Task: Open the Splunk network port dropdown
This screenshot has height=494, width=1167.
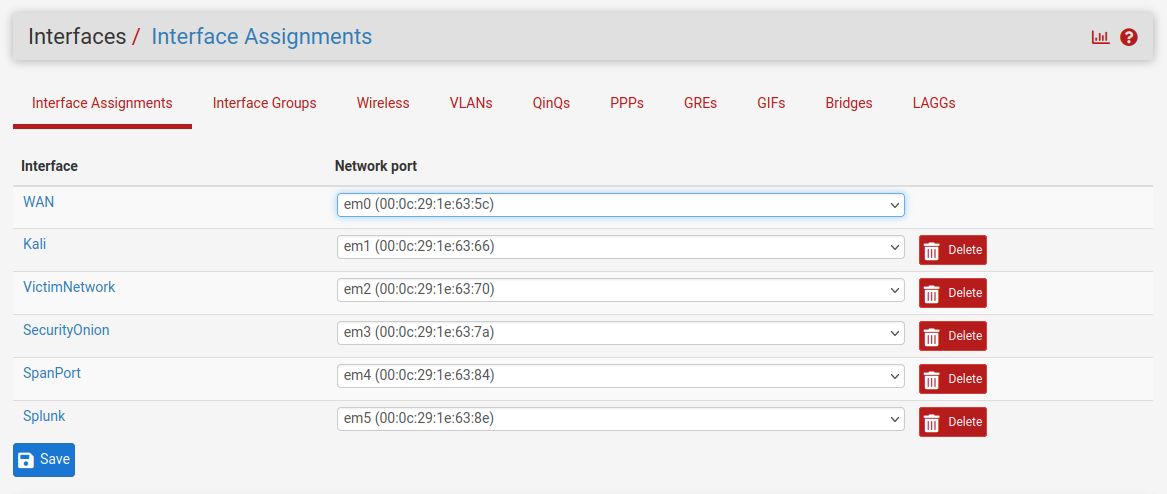Action: point(620,418)
